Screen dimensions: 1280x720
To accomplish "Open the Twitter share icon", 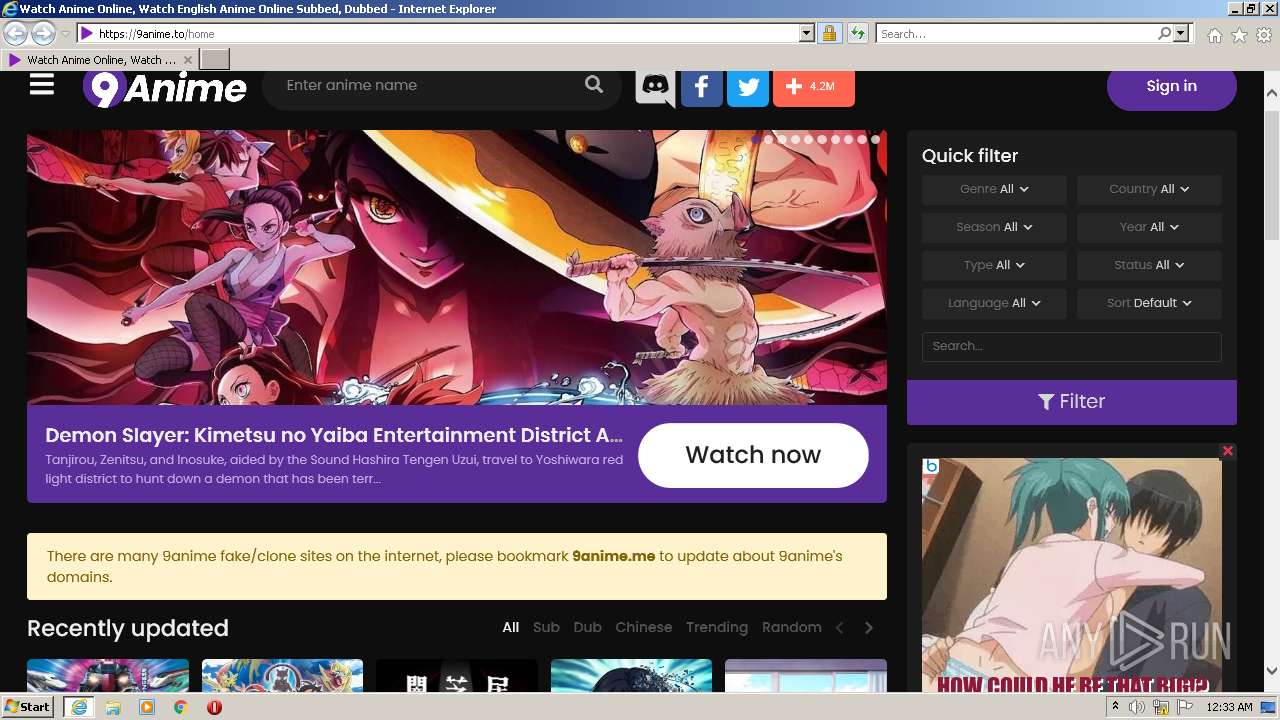I will tap(748, 87).
